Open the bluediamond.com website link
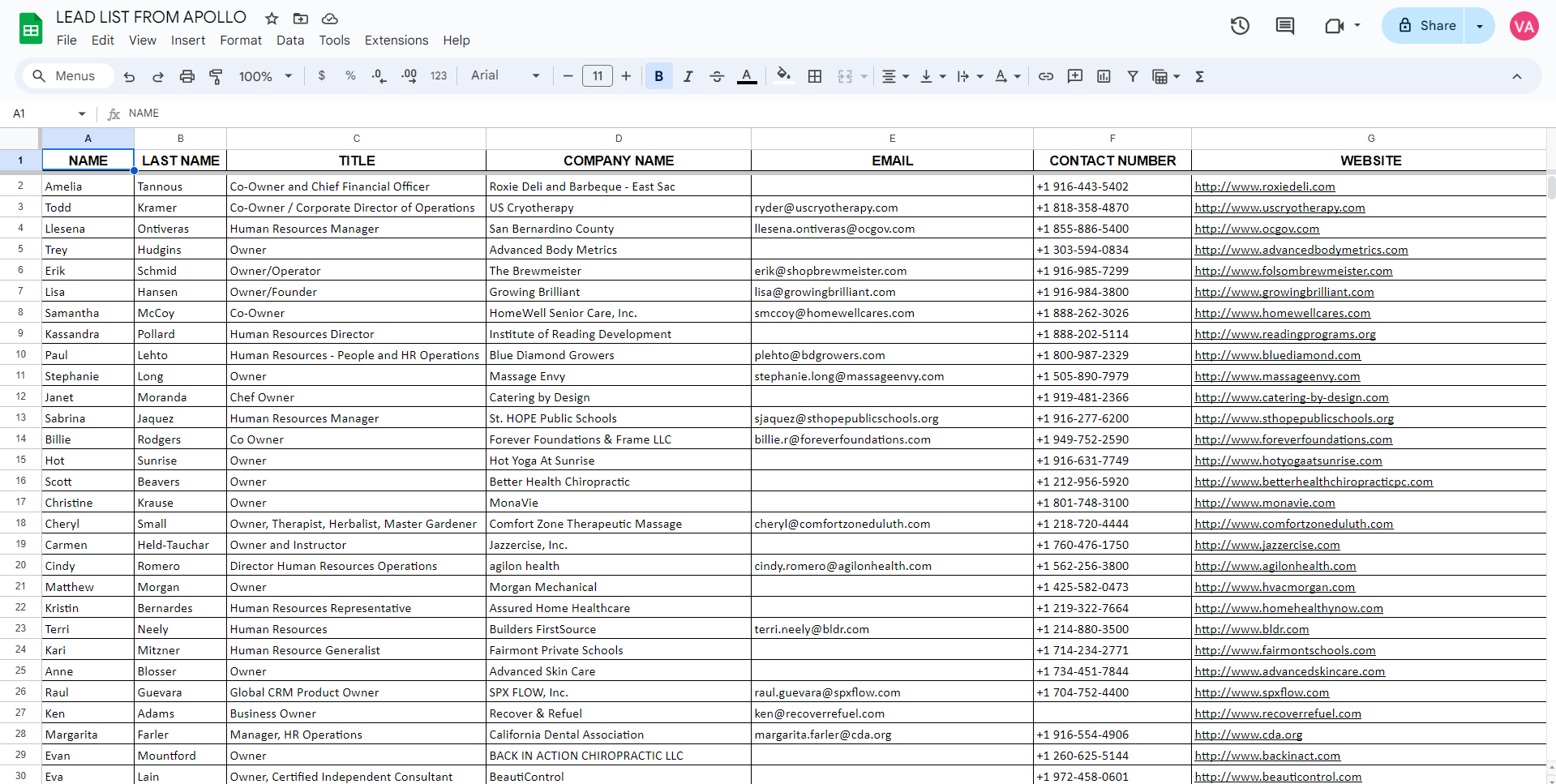The image size is (1556, 784). tap(1277, 355)
